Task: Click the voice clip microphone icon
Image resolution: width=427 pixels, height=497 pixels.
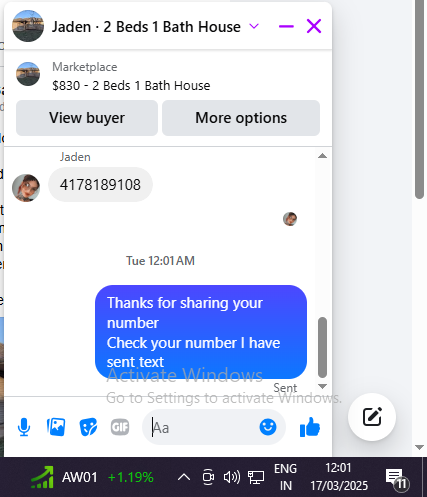Action: point(24,427)
